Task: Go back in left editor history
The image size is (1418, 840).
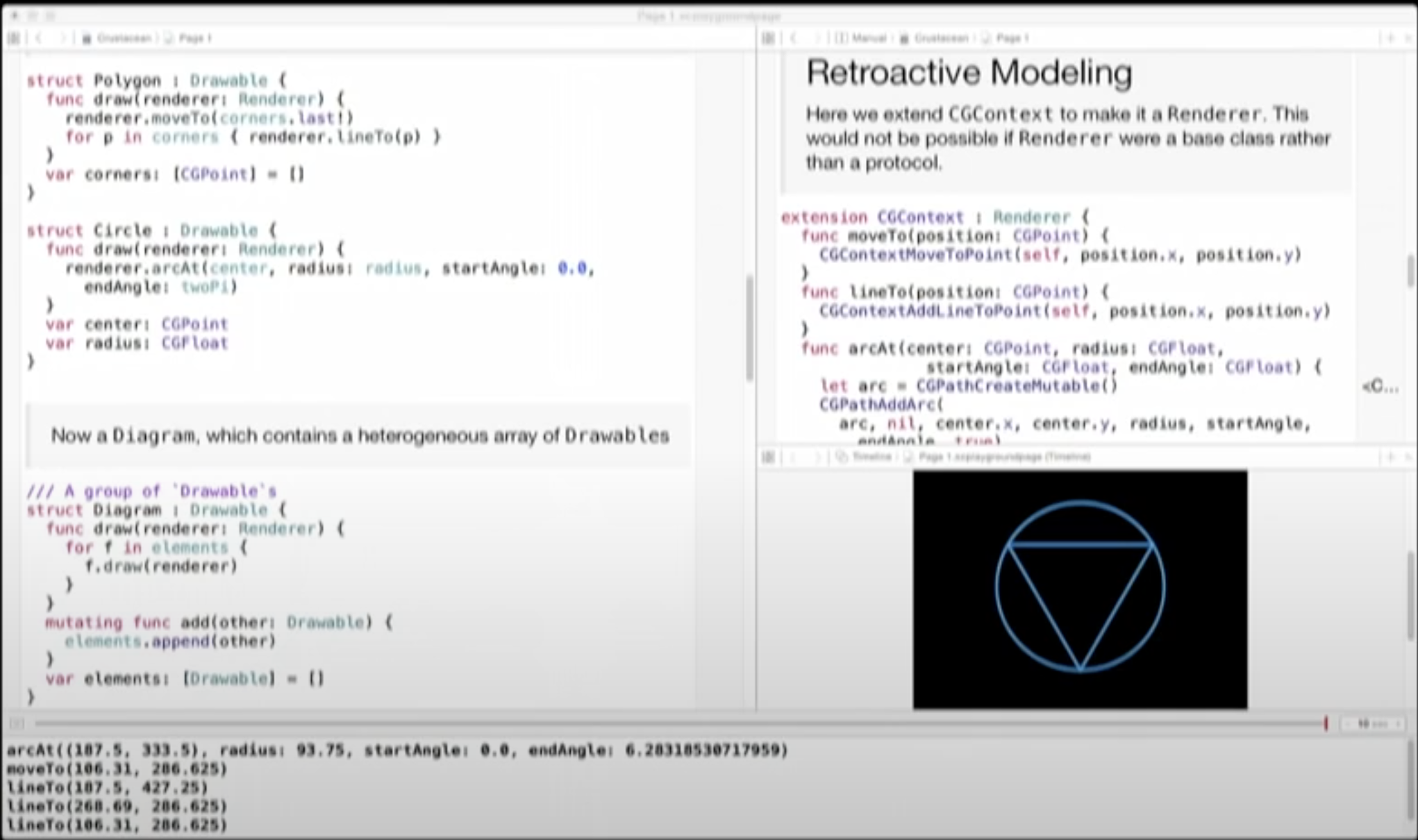Action: (39, 38)
